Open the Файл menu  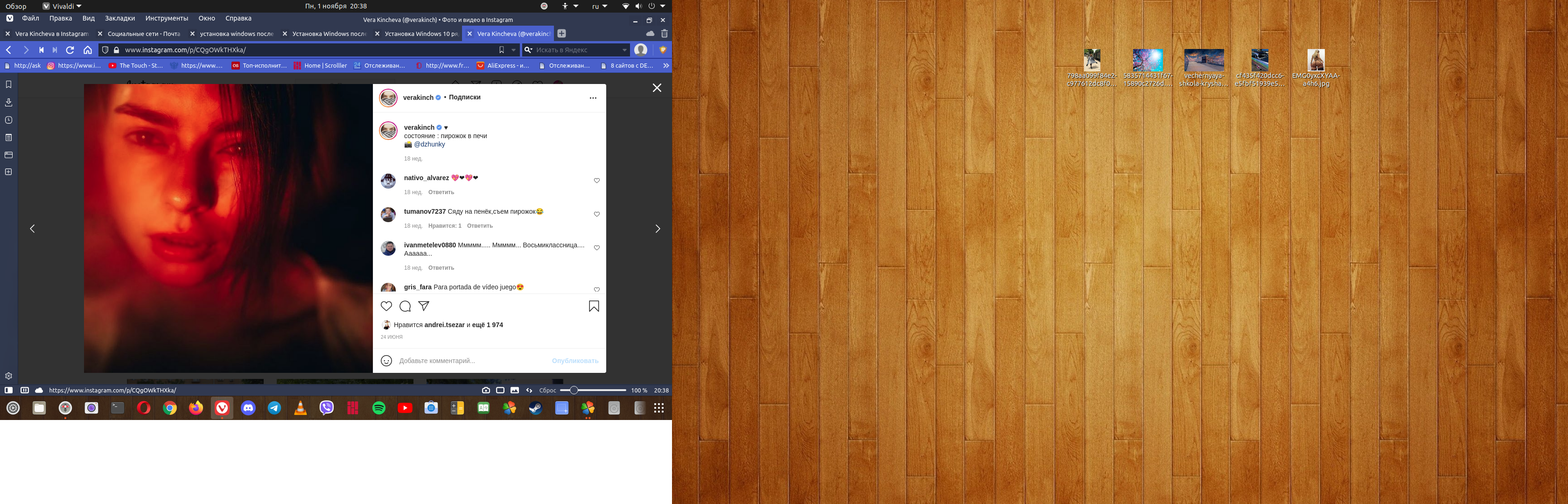click(30, 18)
